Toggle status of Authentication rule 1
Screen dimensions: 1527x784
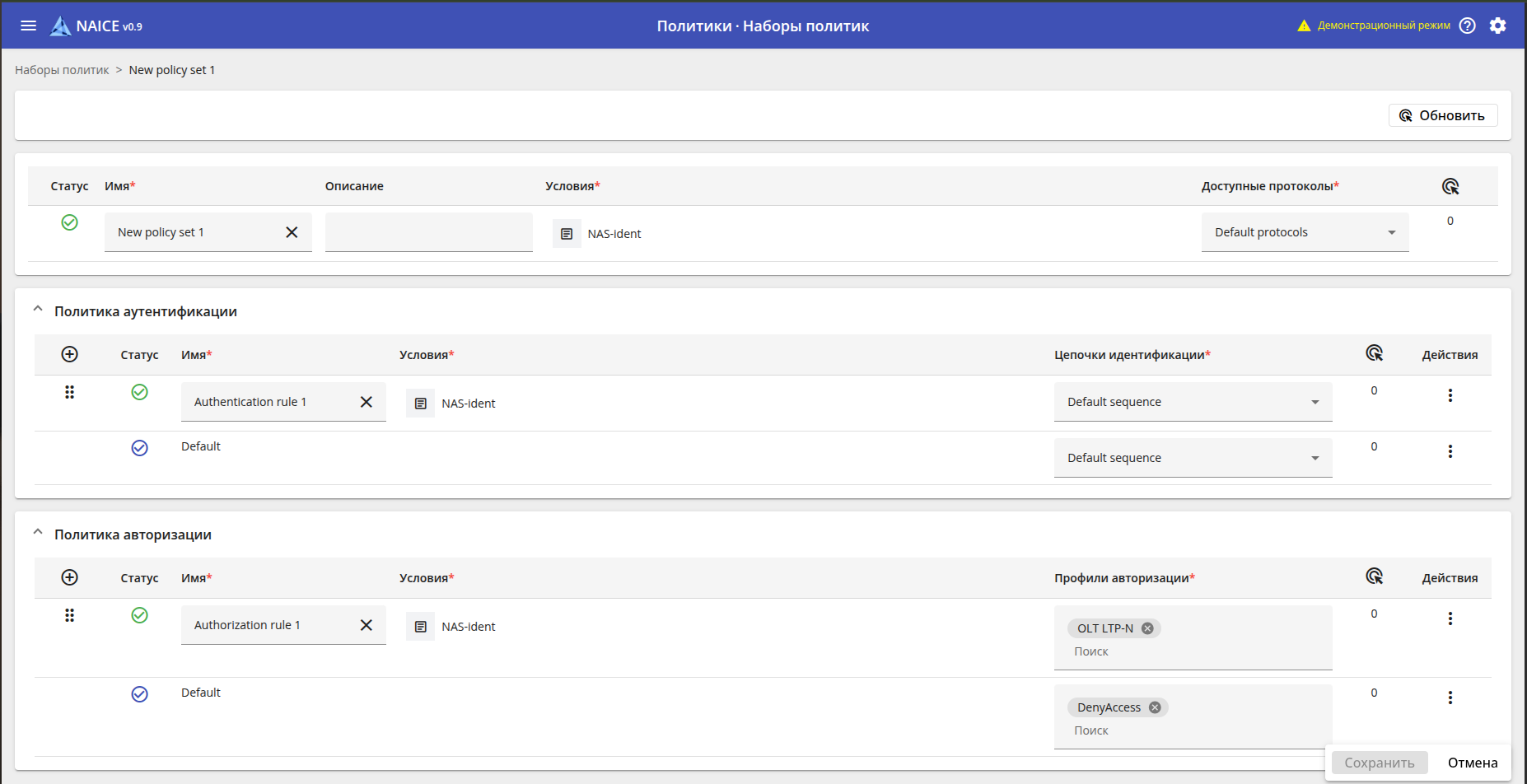(x=140, y=392)
